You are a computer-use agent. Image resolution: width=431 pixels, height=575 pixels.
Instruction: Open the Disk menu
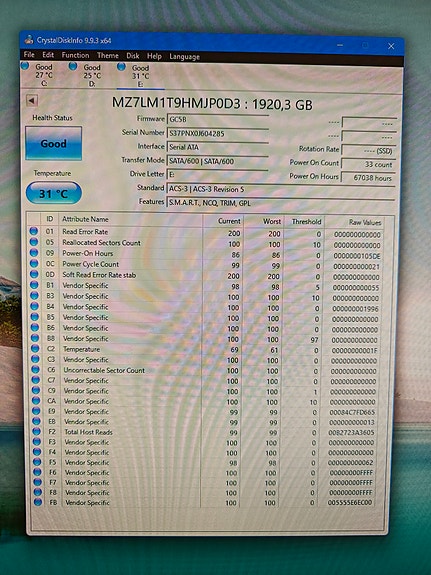[x=132, y=56]
